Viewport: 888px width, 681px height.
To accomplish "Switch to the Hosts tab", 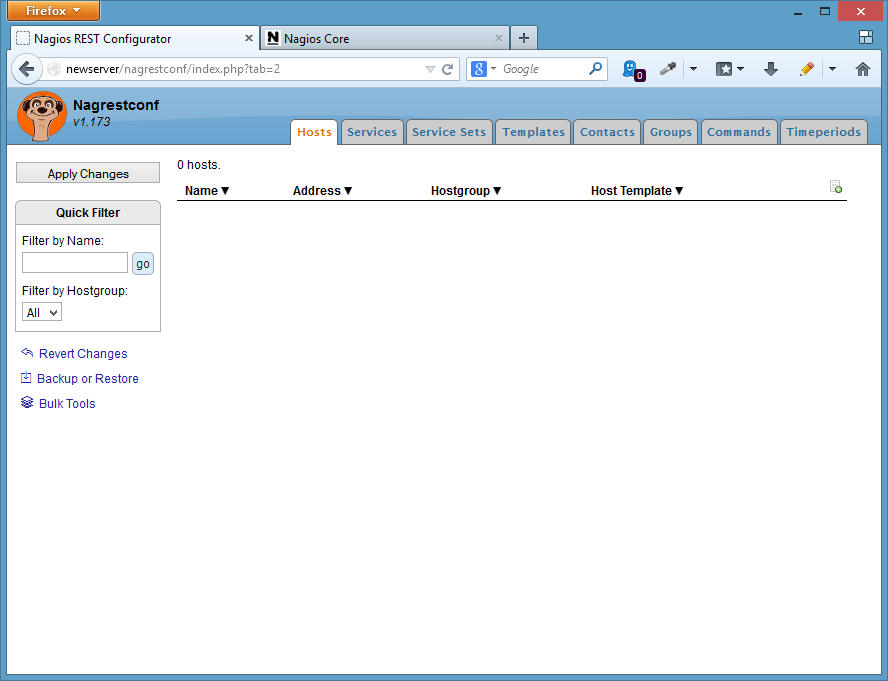I will tap(314, 132).
